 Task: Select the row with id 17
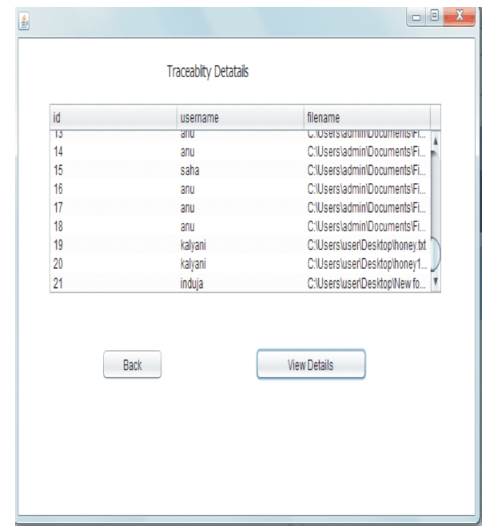[240, 208]
